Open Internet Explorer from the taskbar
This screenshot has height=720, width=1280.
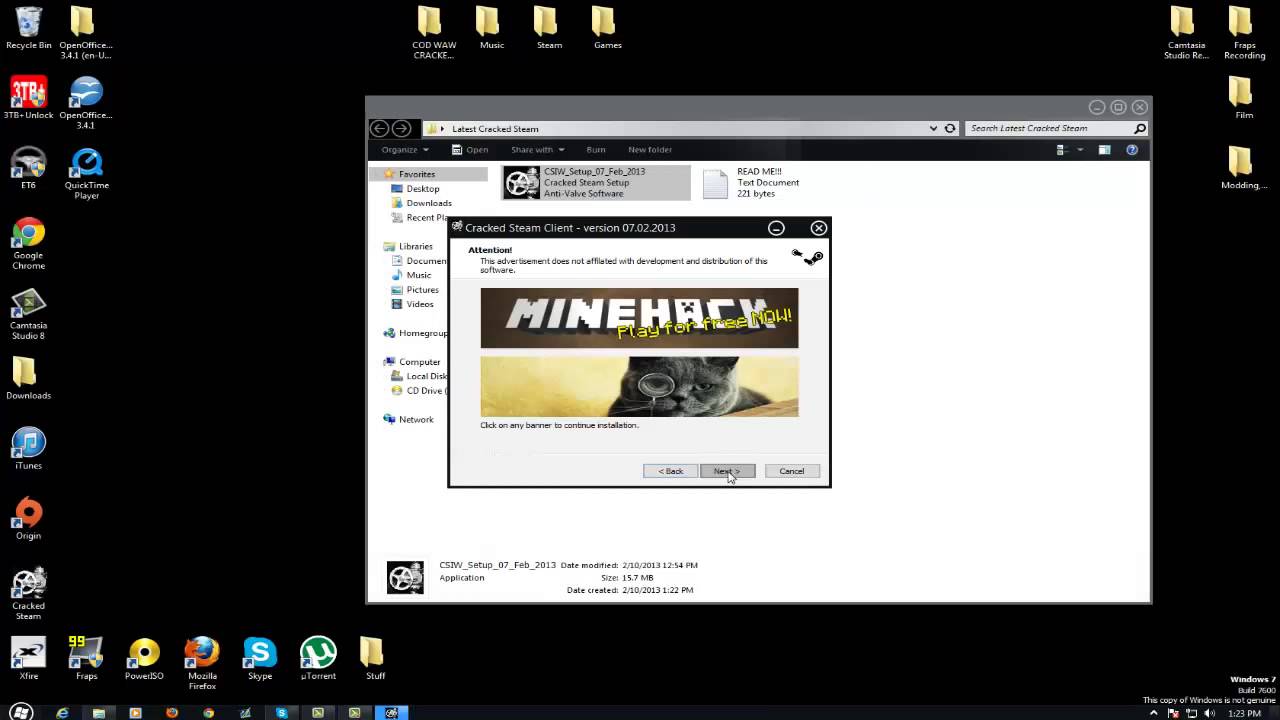coord(62,713)
